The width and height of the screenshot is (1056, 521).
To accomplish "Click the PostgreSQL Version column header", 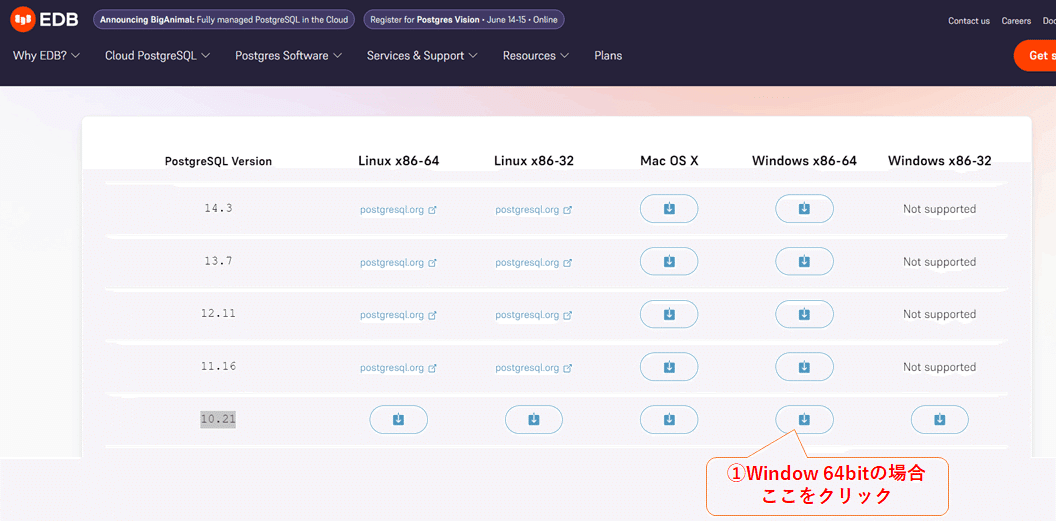I will [x=218, y=162].
